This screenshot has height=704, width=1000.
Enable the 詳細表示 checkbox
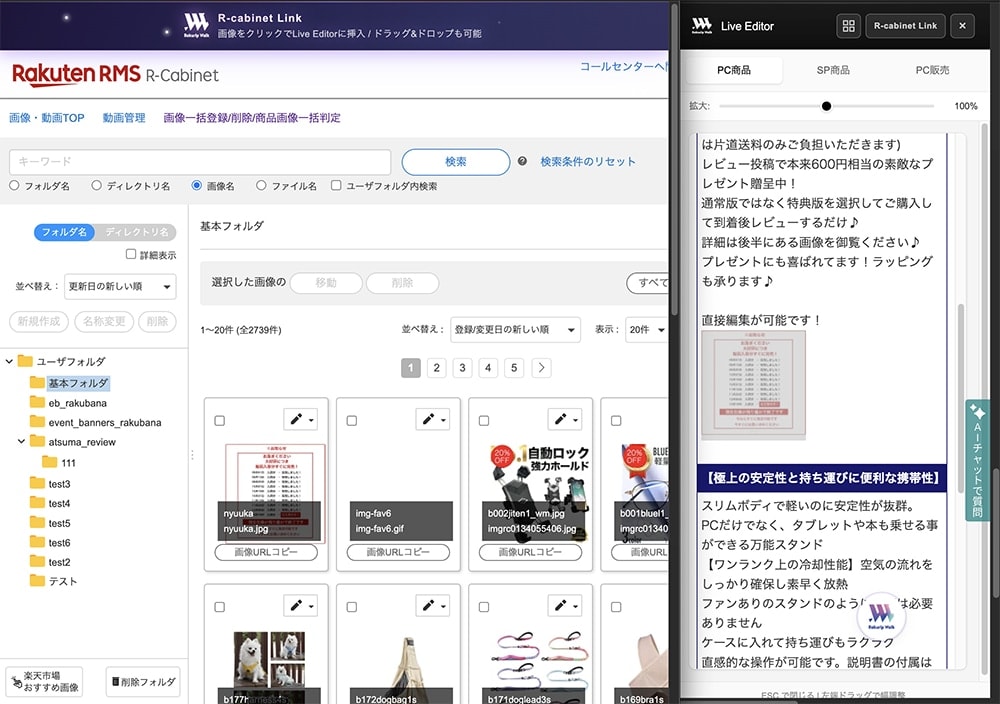tap(130, 254)
